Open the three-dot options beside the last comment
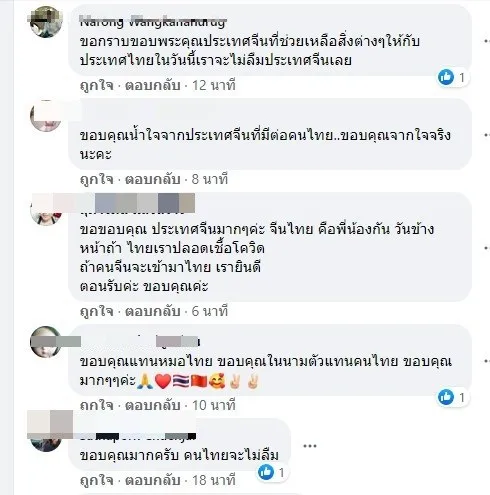 [310, 446]
